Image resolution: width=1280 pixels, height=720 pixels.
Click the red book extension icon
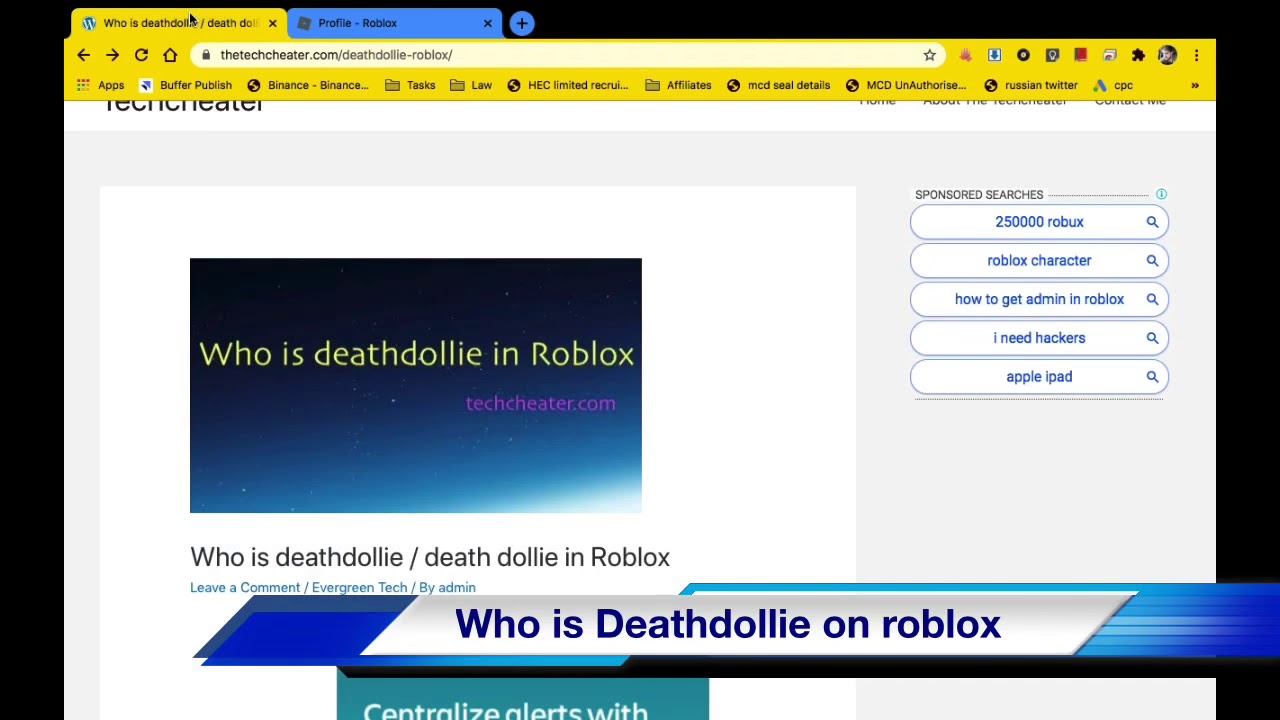1081,55
